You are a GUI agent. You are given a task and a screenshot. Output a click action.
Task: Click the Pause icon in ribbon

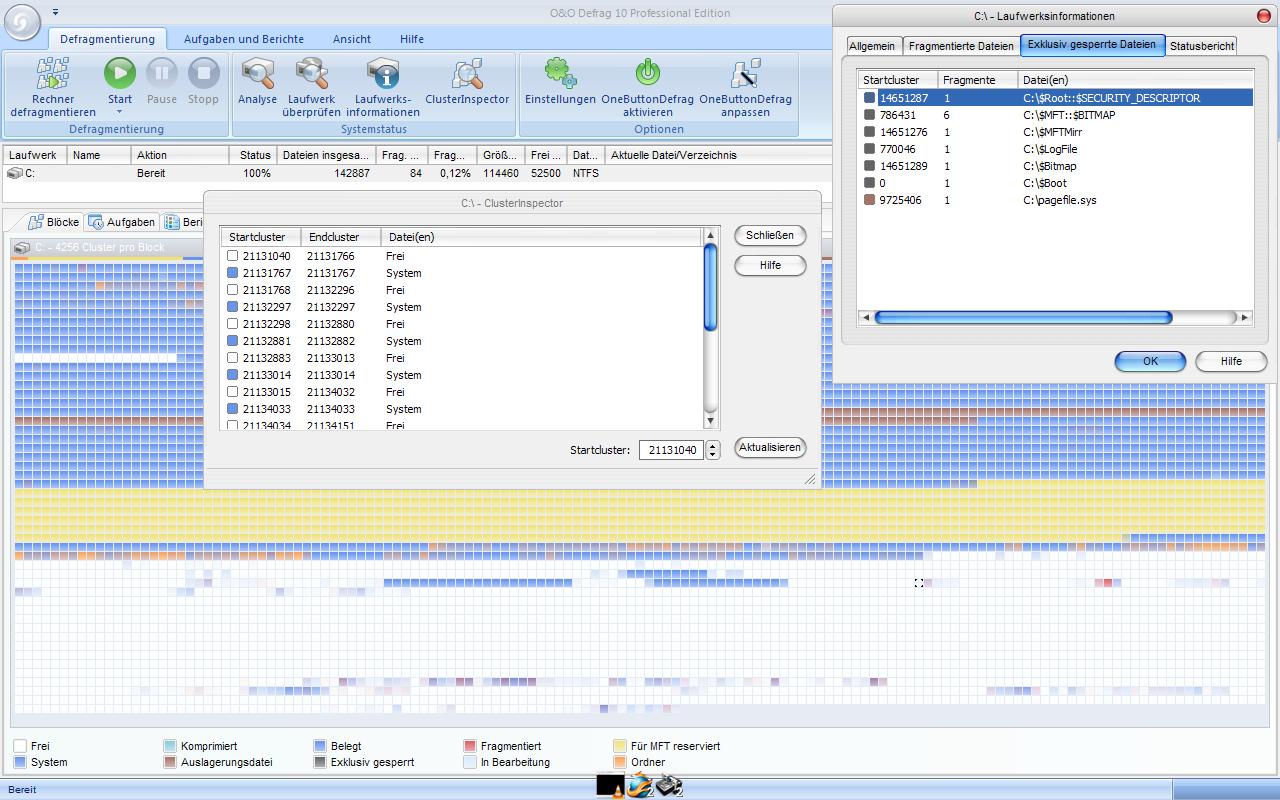pos(162,73)
